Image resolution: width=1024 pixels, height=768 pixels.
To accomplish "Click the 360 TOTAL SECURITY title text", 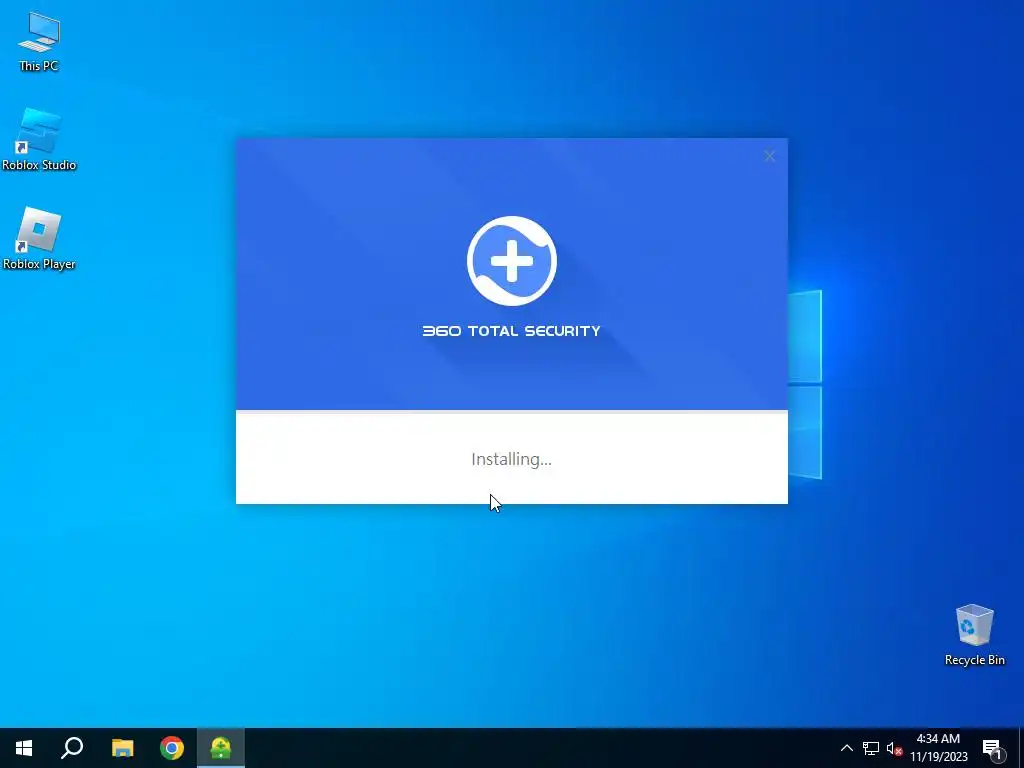I will (511, 331).
